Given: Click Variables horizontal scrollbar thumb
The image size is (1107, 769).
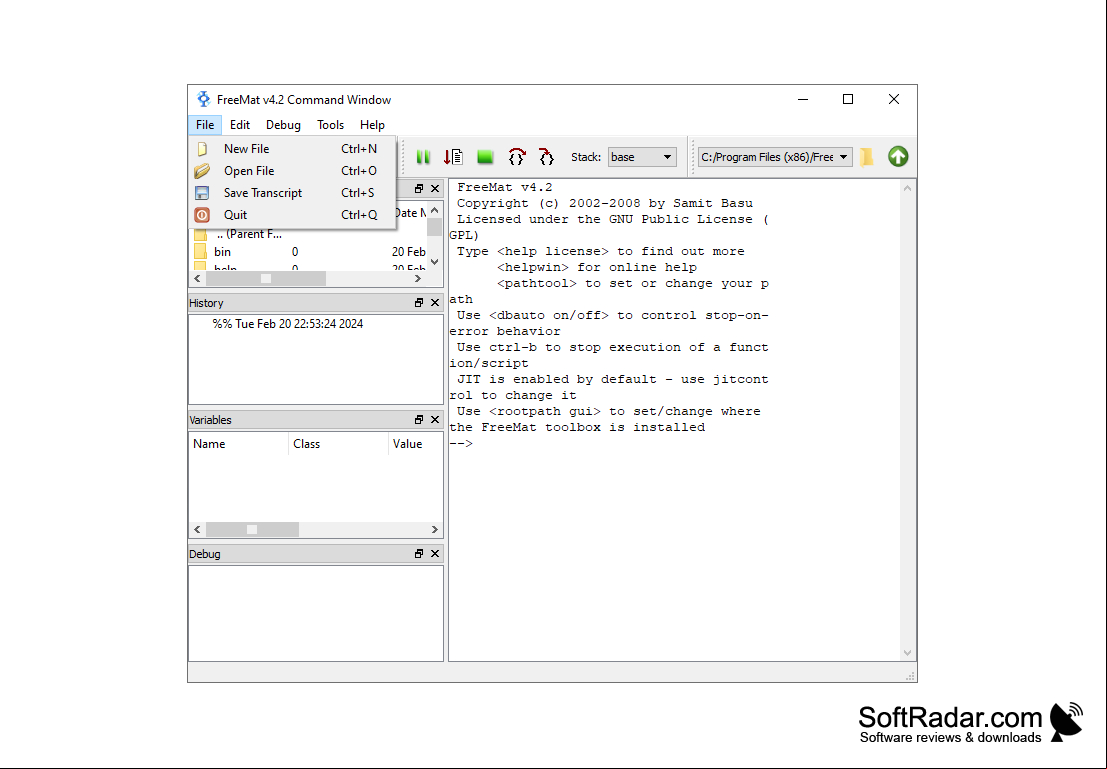Looking at the screenshot, I should coord(252,530).
